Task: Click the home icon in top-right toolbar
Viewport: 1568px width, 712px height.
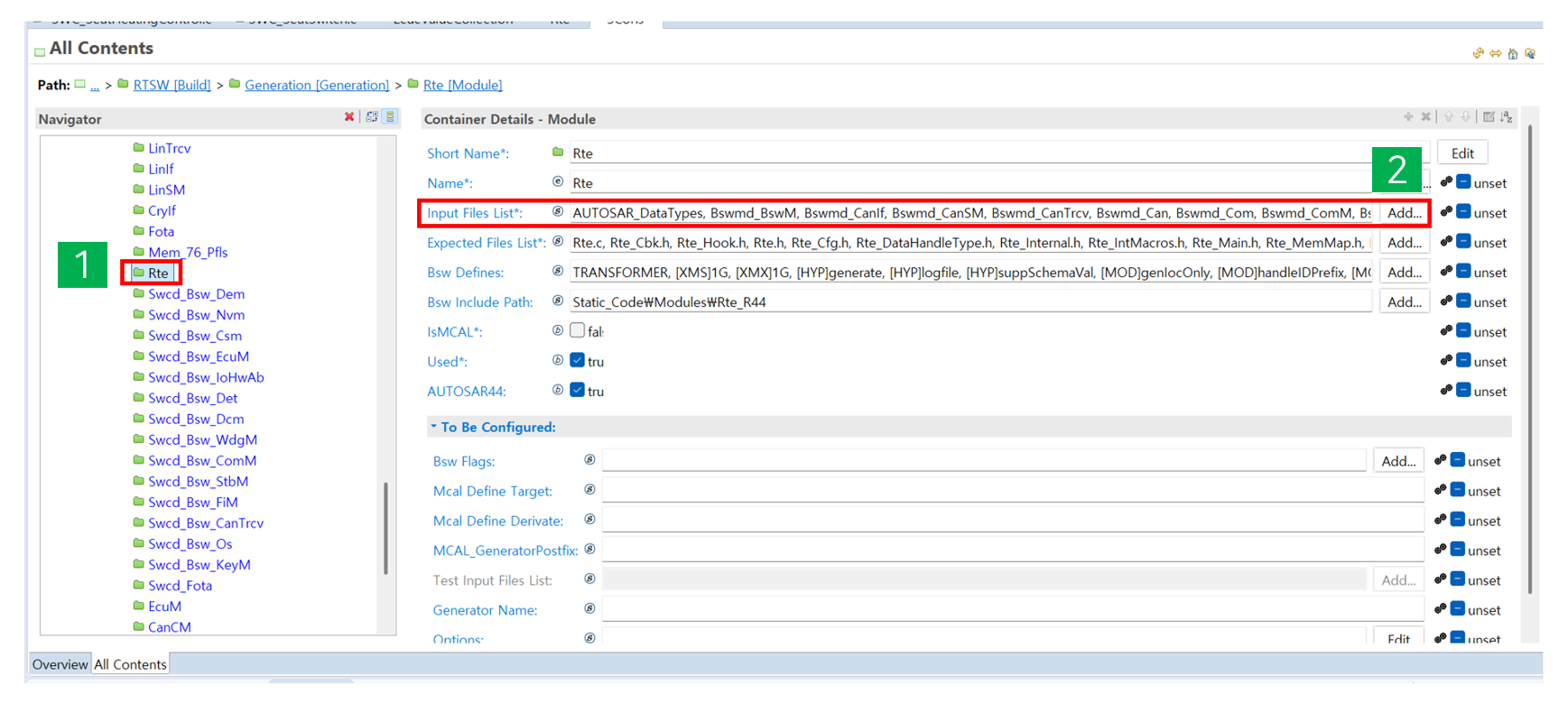Action: 1513,54
